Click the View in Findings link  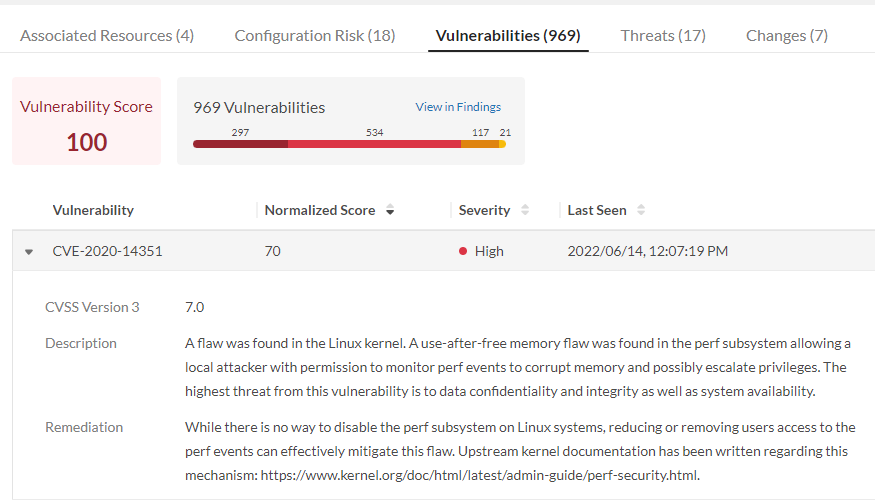458,107
